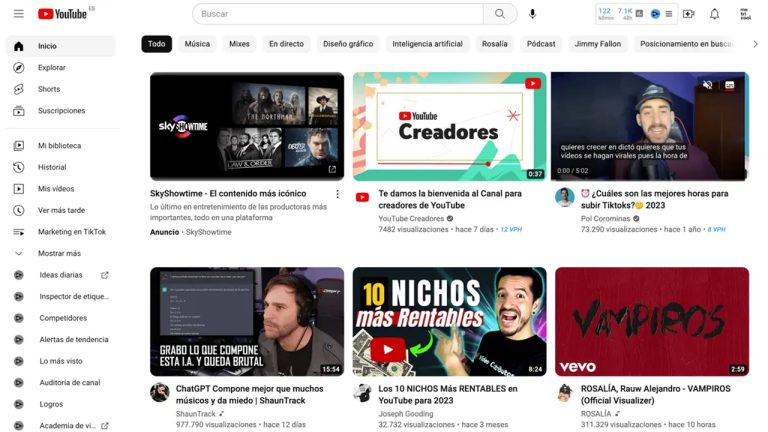
Task: Click Pol Corominas channel avatar
Action: coord(564,197)
